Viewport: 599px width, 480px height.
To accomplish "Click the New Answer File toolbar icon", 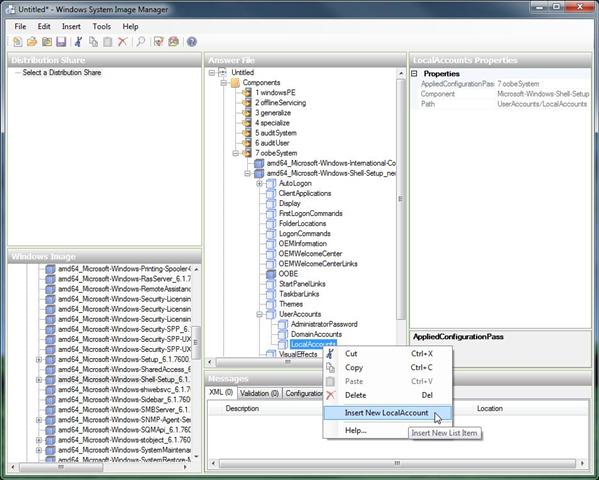I will tap(18, 42).
